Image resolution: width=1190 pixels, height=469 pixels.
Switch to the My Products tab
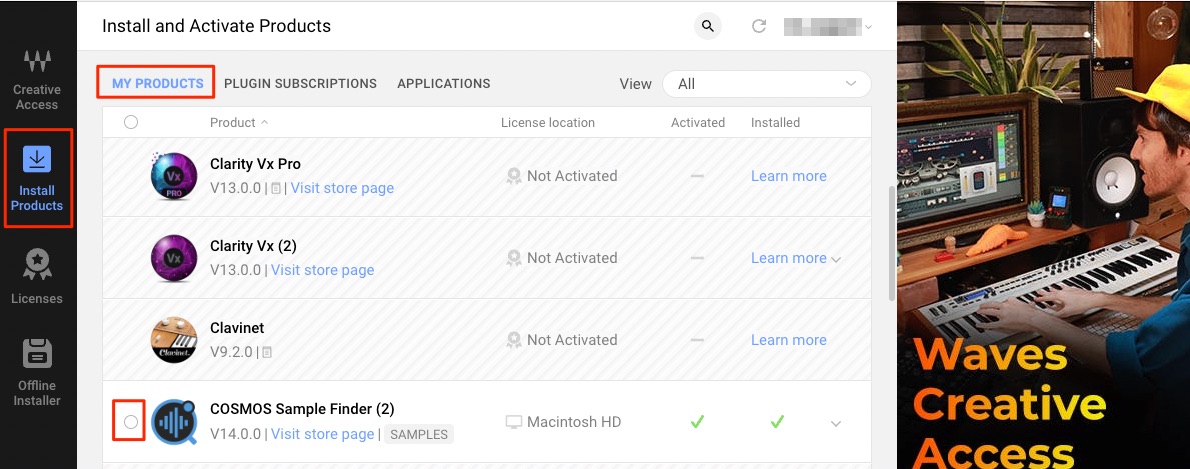[x=157, y=83]
